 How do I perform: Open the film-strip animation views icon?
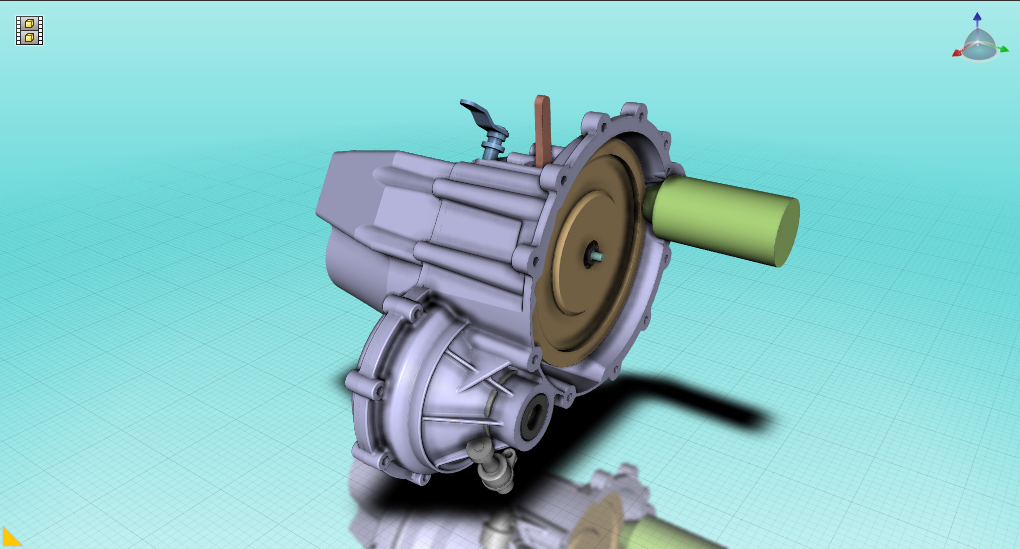pos(29,31)
